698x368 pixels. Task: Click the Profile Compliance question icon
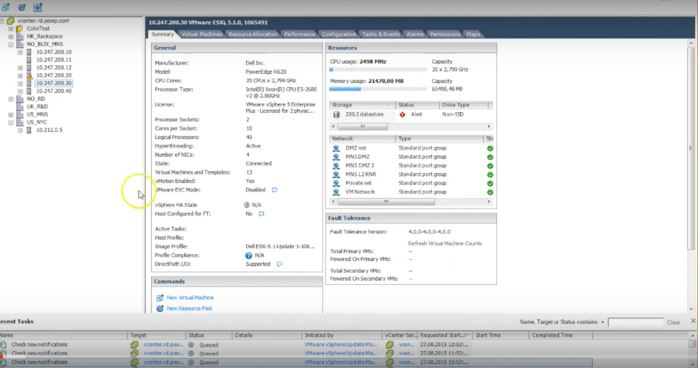coord(248,255)
